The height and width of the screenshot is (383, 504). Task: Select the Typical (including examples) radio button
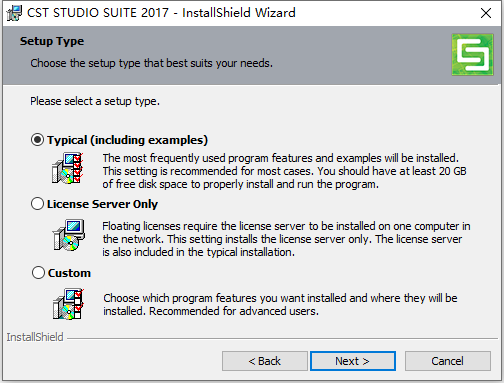pyautogui.click(x=37, y=140)
